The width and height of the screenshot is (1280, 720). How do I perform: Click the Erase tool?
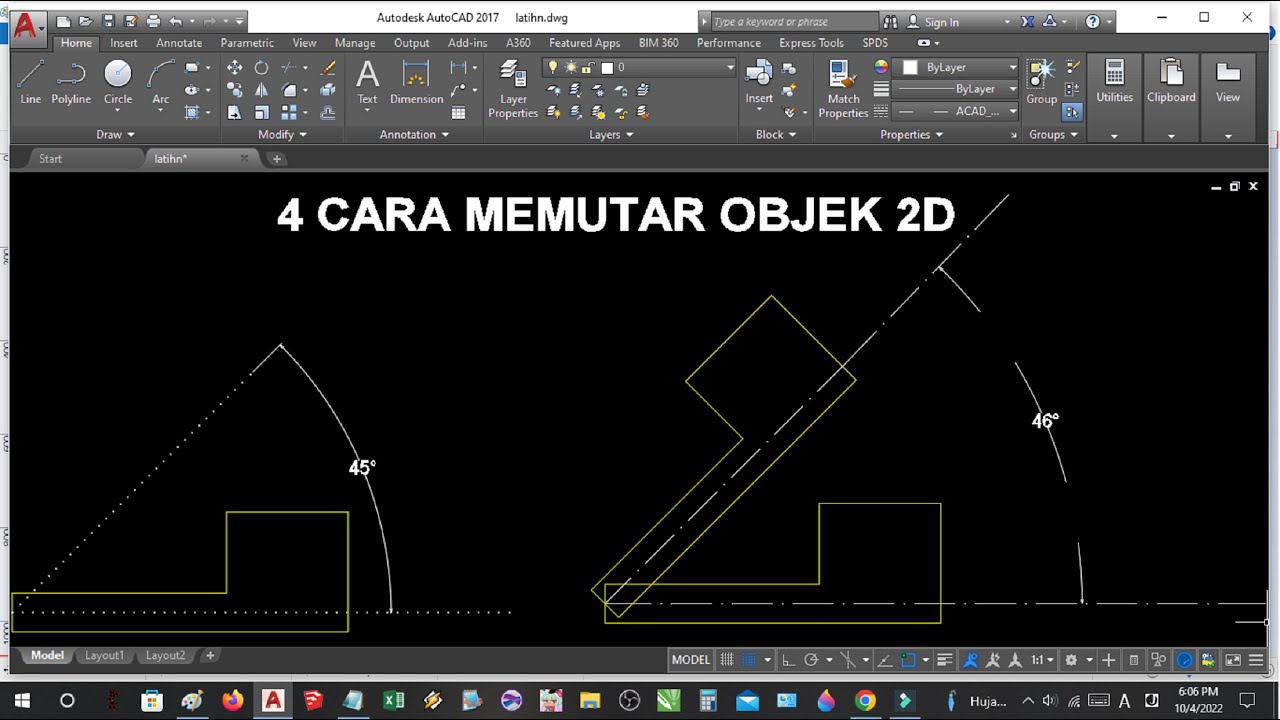click(327, 68)
